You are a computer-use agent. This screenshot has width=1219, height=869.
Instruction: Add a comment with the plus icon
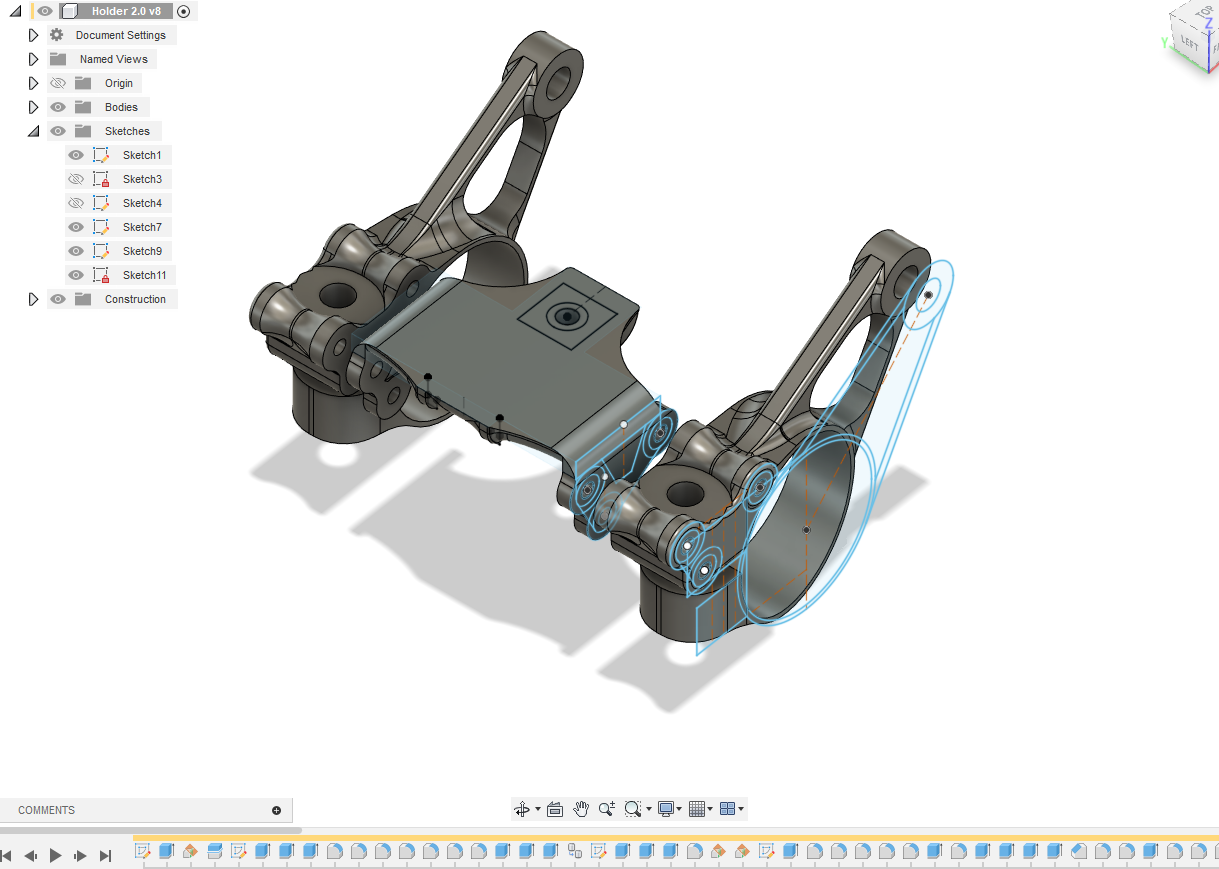277,810
